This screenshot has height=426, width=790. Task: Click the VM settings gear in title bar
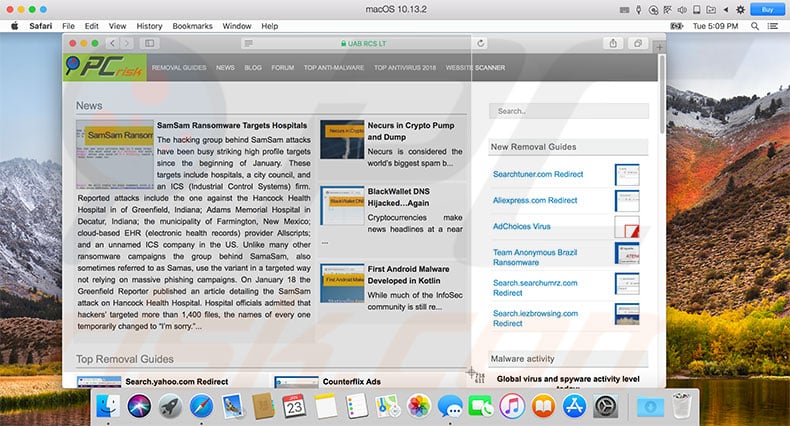741,10
